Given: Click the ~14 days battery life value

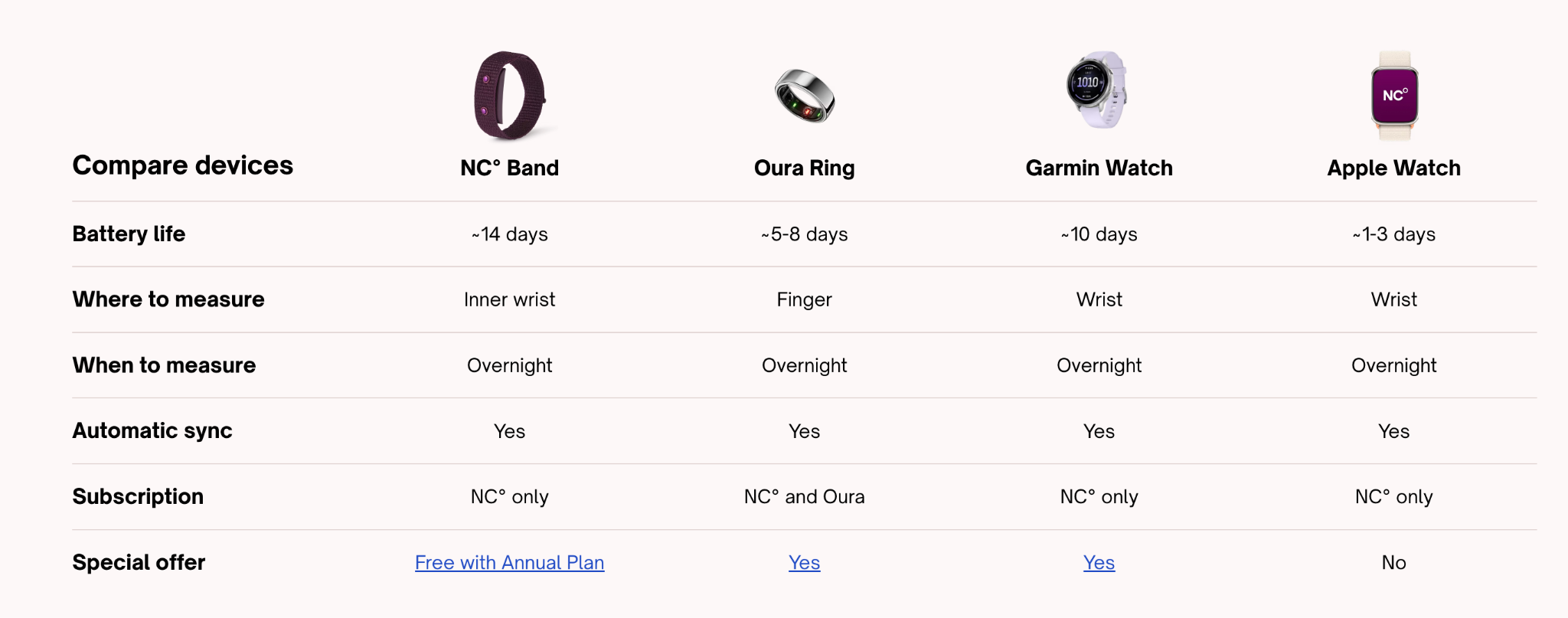Looking at the screenshot, I should (x=509, y=234).
